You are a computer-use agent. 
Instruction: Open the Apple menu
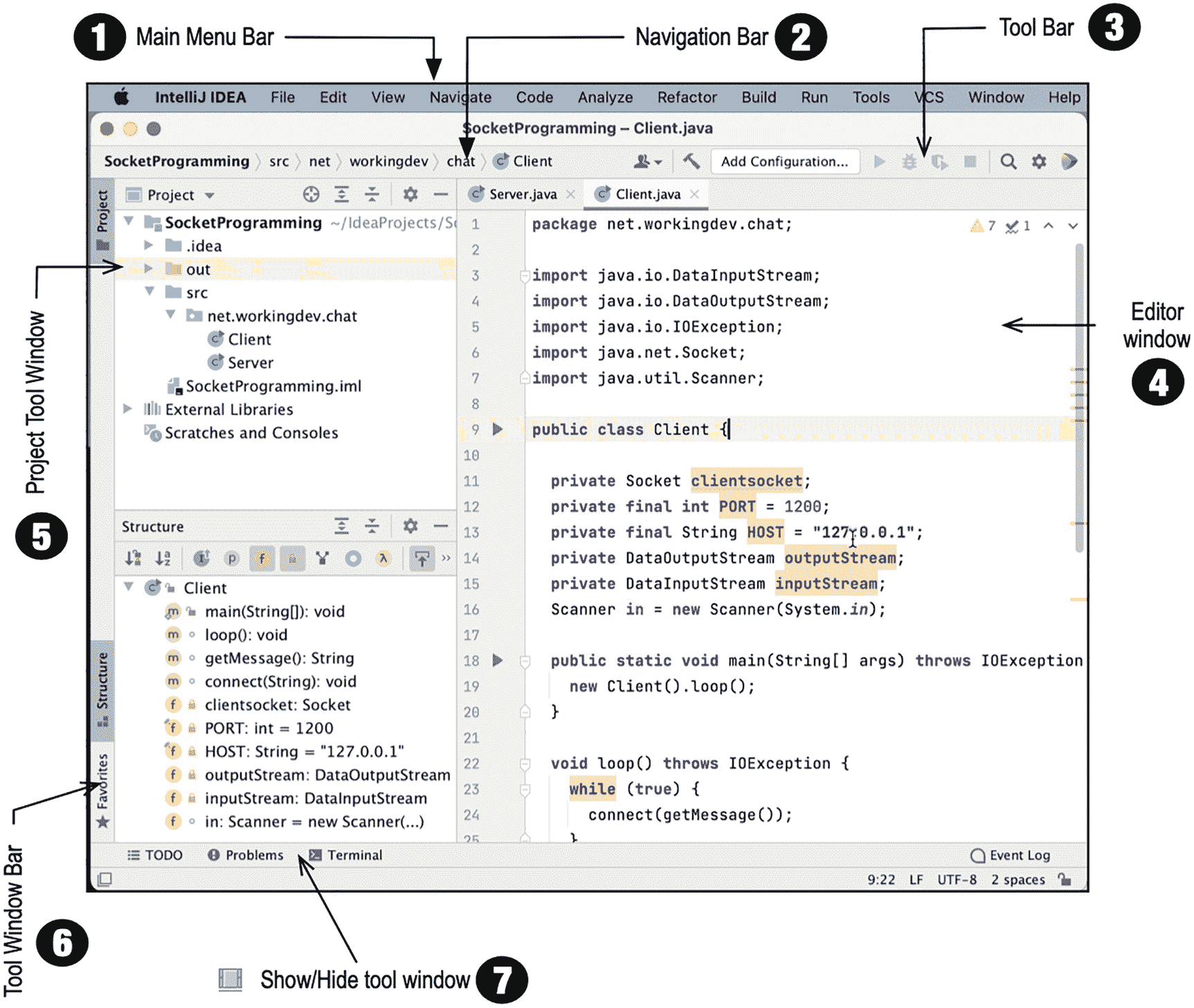click(x=122, y=97)
